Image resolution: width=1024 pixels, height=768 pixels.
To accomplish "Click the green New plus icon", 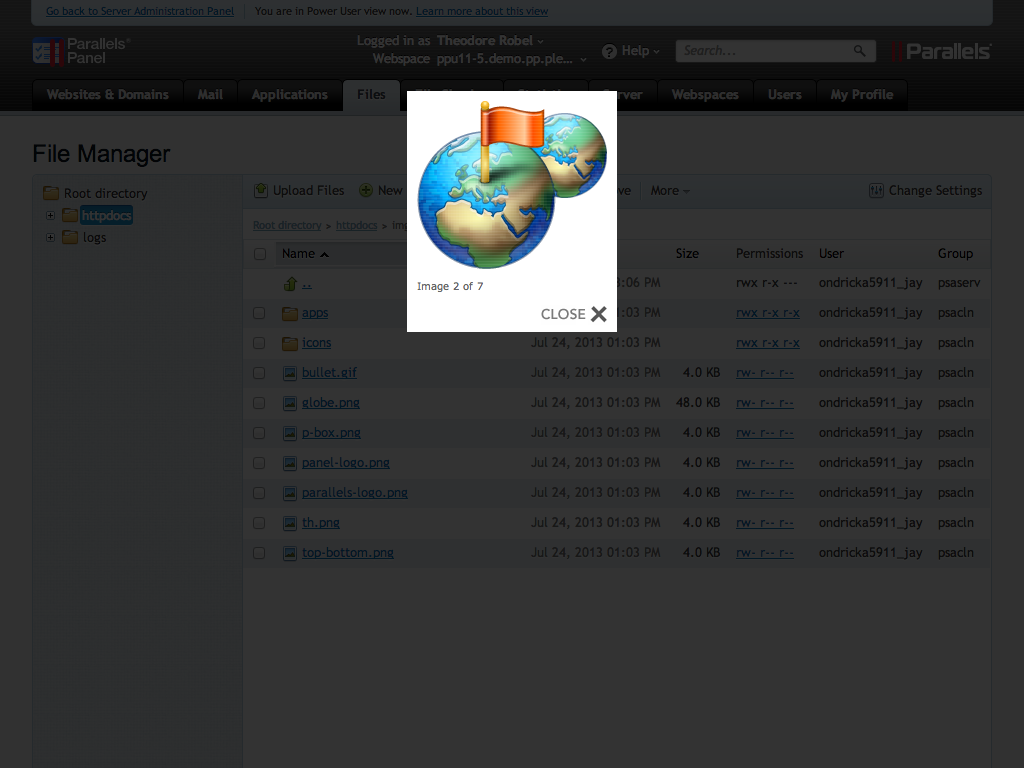I will point(364,190).
